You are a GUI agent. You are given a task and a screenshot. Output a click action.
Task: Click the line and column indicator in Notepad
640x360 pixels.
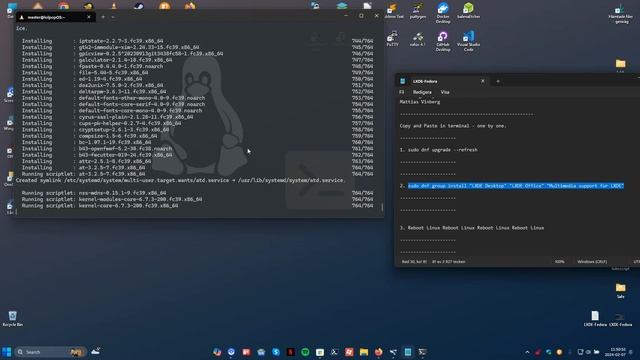coord(414,262)
